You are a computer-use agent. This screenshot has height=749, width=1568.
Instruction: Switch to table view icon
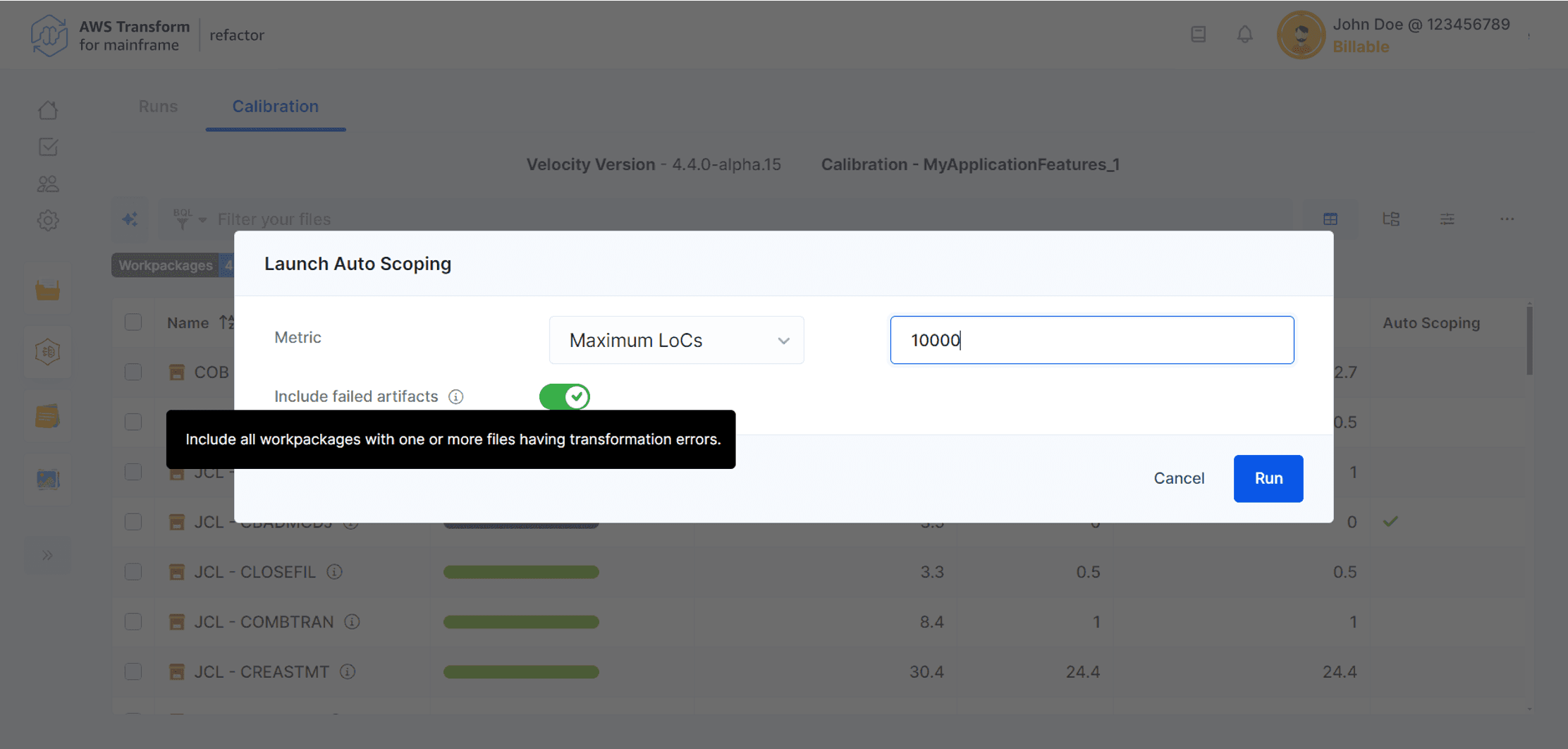click(x=1330, y=219)
